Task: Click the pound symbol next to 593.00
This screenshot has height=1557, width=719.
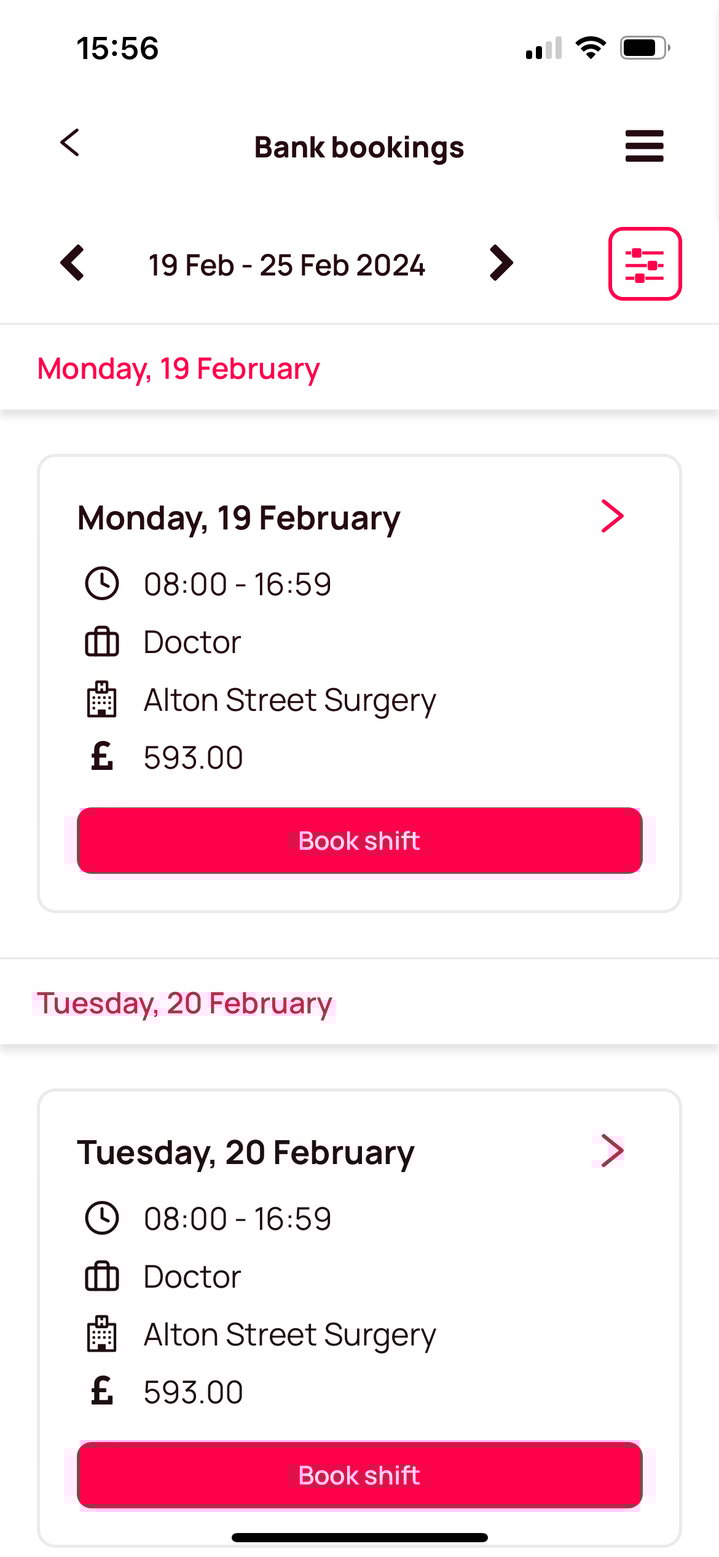Action: (x=101, y=757)
